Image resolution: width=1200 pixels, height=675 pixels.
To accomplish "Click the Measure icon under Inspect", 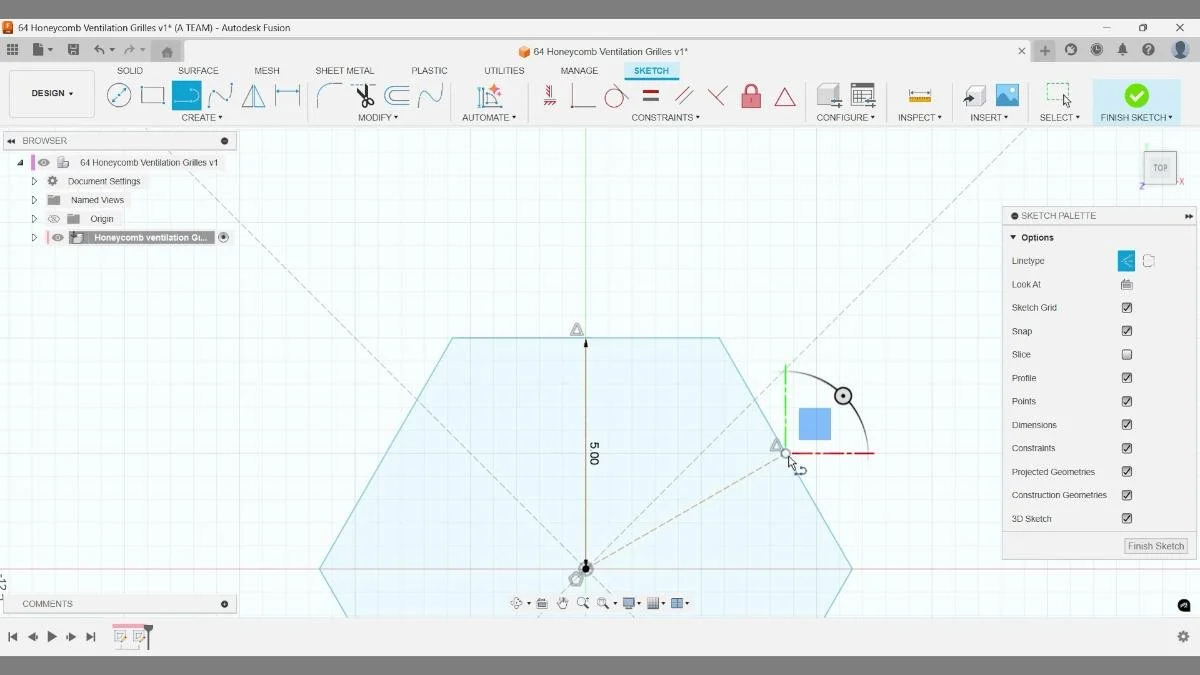I will pyautogui.click(x=917, y=95).
